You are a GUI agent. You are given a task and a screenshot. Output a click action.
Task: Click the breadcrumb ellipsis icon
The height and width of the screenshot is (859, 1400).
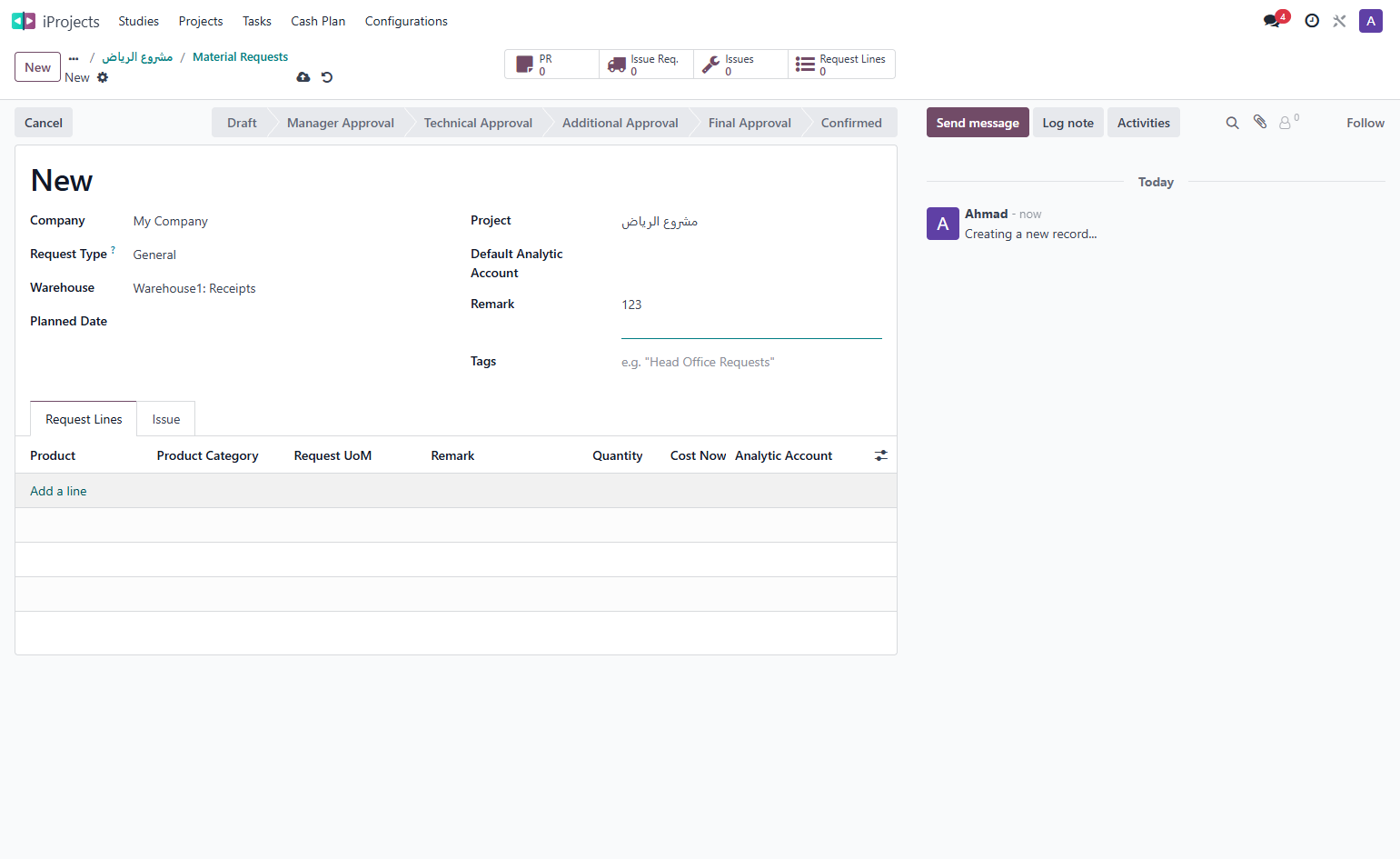(x=74, y=57)
